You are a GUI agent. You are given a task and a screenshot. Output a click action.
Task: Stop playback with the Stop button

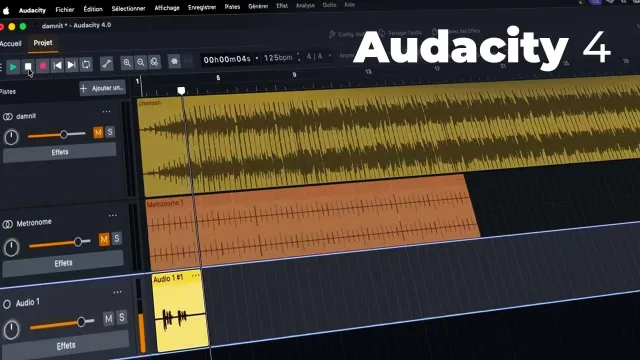pyautogui.click(x=28, y=66)
